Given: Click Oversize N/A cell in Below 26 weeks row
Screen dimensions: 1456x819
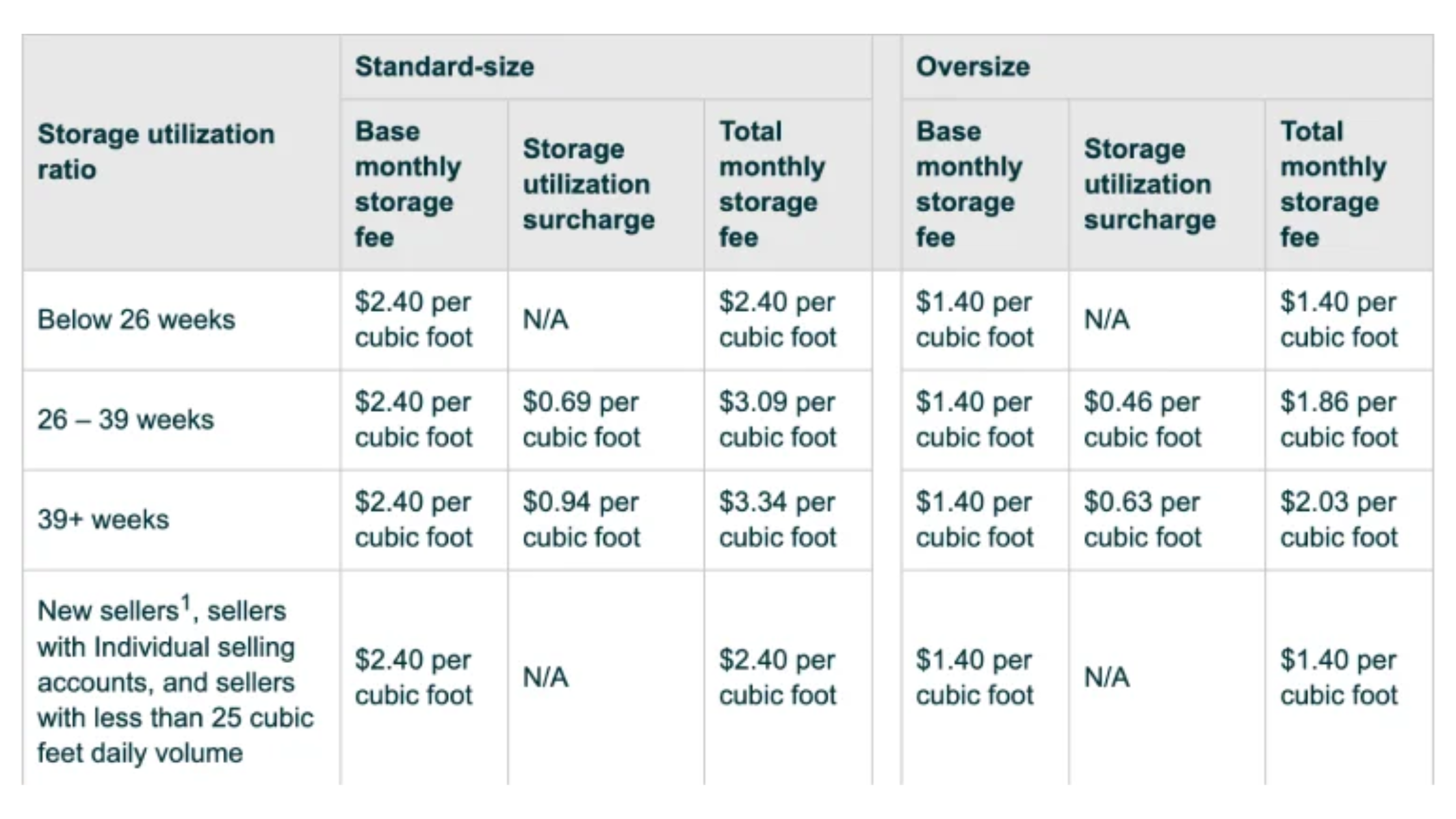Looking at the screenshot, I should (1106, 320).
